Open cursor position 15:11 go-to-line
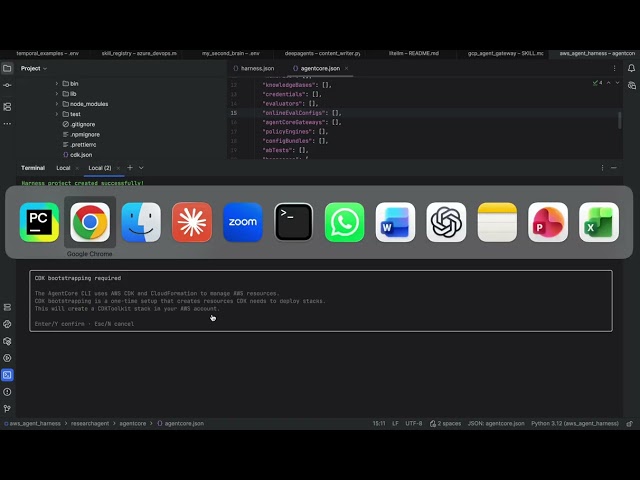The image size is (640, 480). (x=379, y=424)
